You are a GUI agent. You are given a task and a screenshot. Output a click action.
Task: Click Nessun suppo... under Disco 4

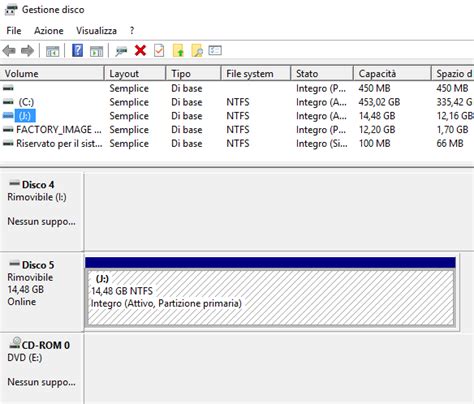pos(41,222)
